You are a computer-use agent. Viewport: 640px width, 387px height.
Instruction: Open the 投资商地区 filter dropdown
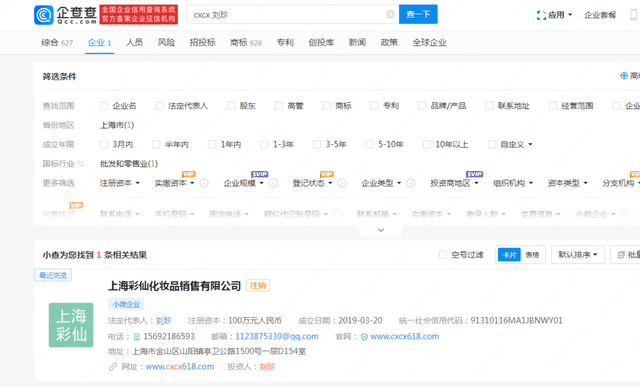454,183
